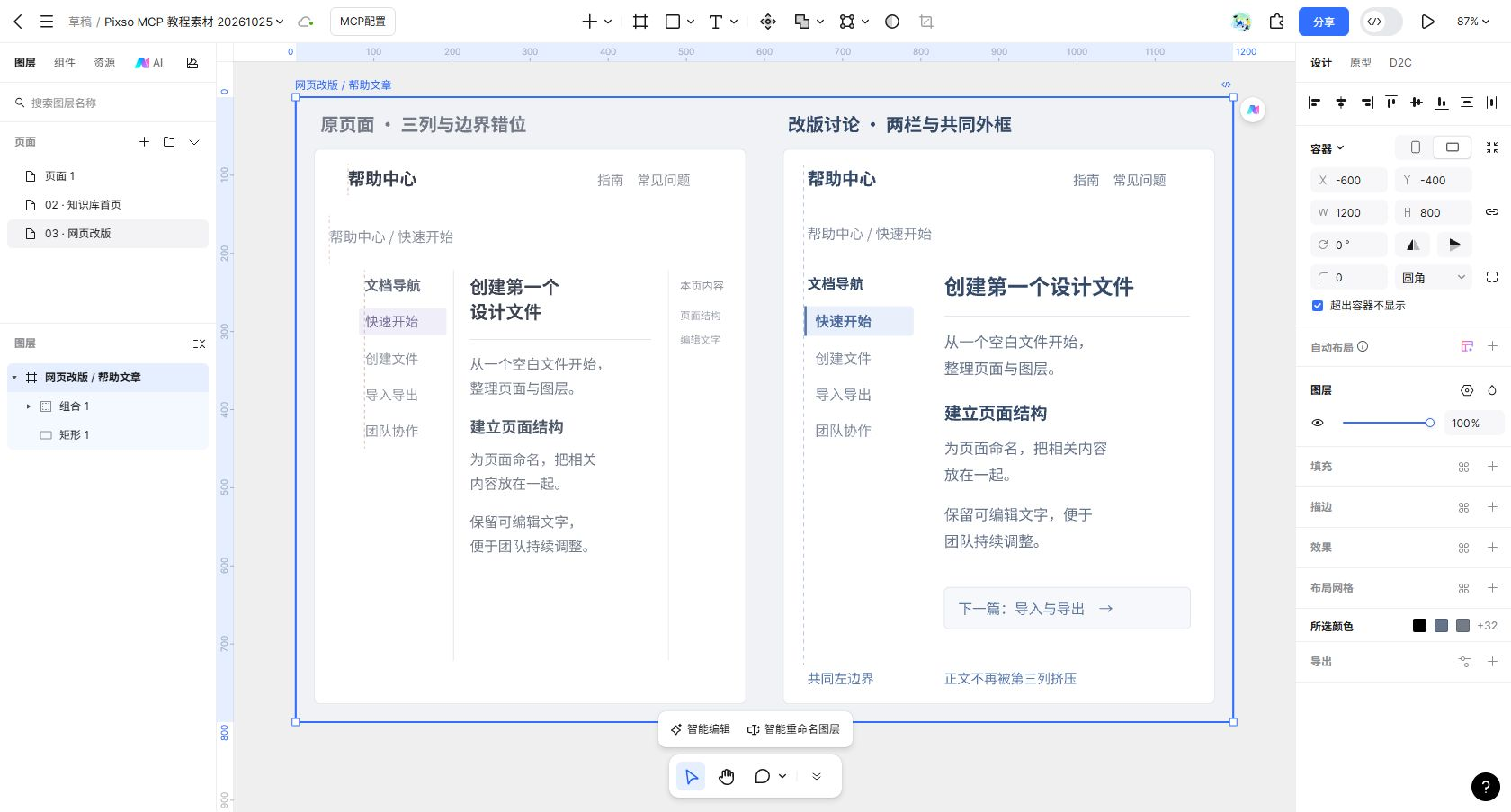The image size is (1511, 812).
Task: Flip horizontally icon in the design panel
Action: tap(1413, 245)
